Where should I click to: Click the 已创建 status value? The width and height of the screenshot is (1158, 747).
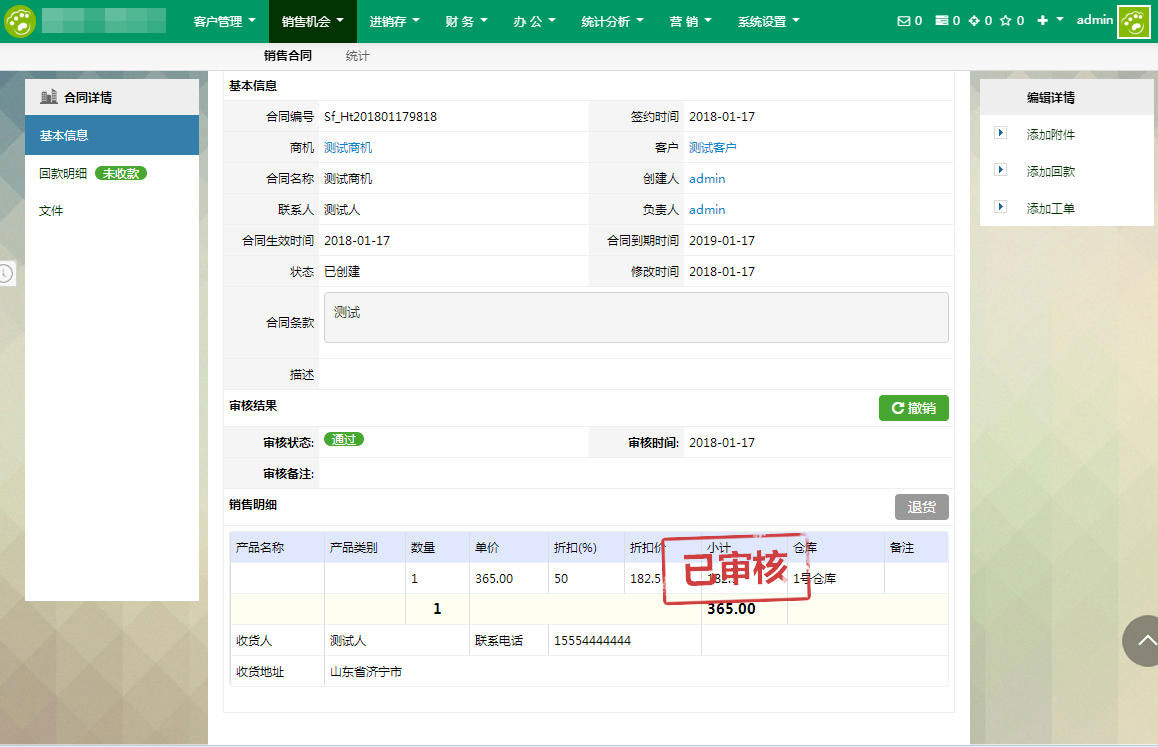click(342, 272)
